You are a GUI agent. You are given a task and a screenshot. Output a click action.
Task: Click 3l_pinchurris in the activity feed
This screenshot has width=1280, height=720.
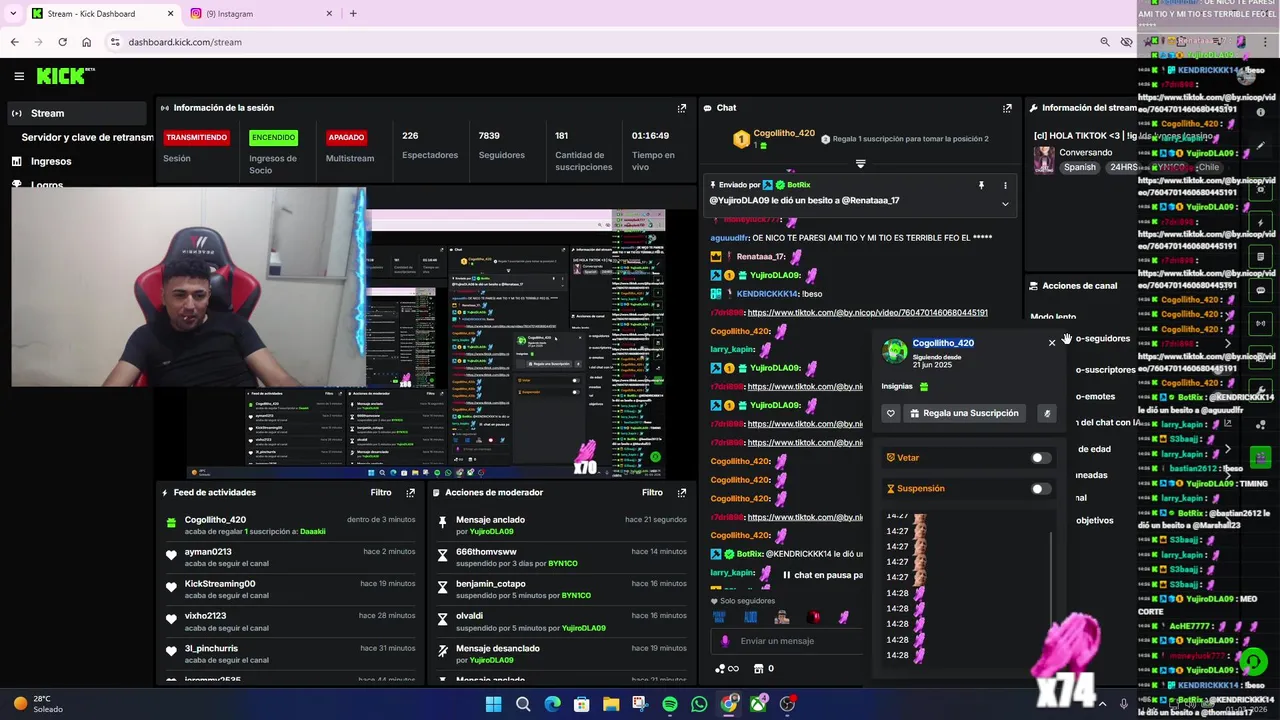click(x=211, y=649)
